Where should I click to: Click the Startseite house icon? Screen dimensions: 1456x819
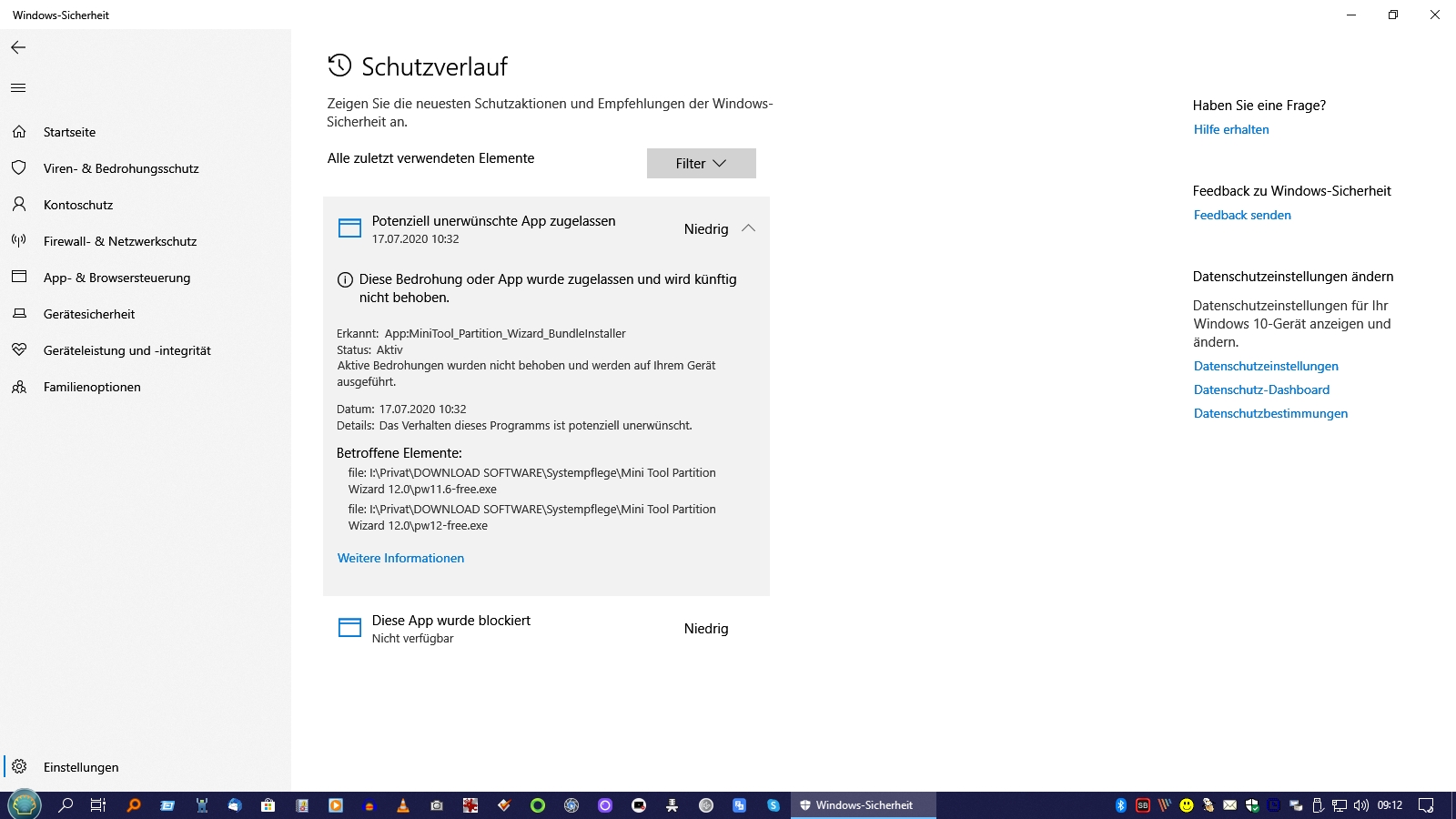click(x=19, y=132)
